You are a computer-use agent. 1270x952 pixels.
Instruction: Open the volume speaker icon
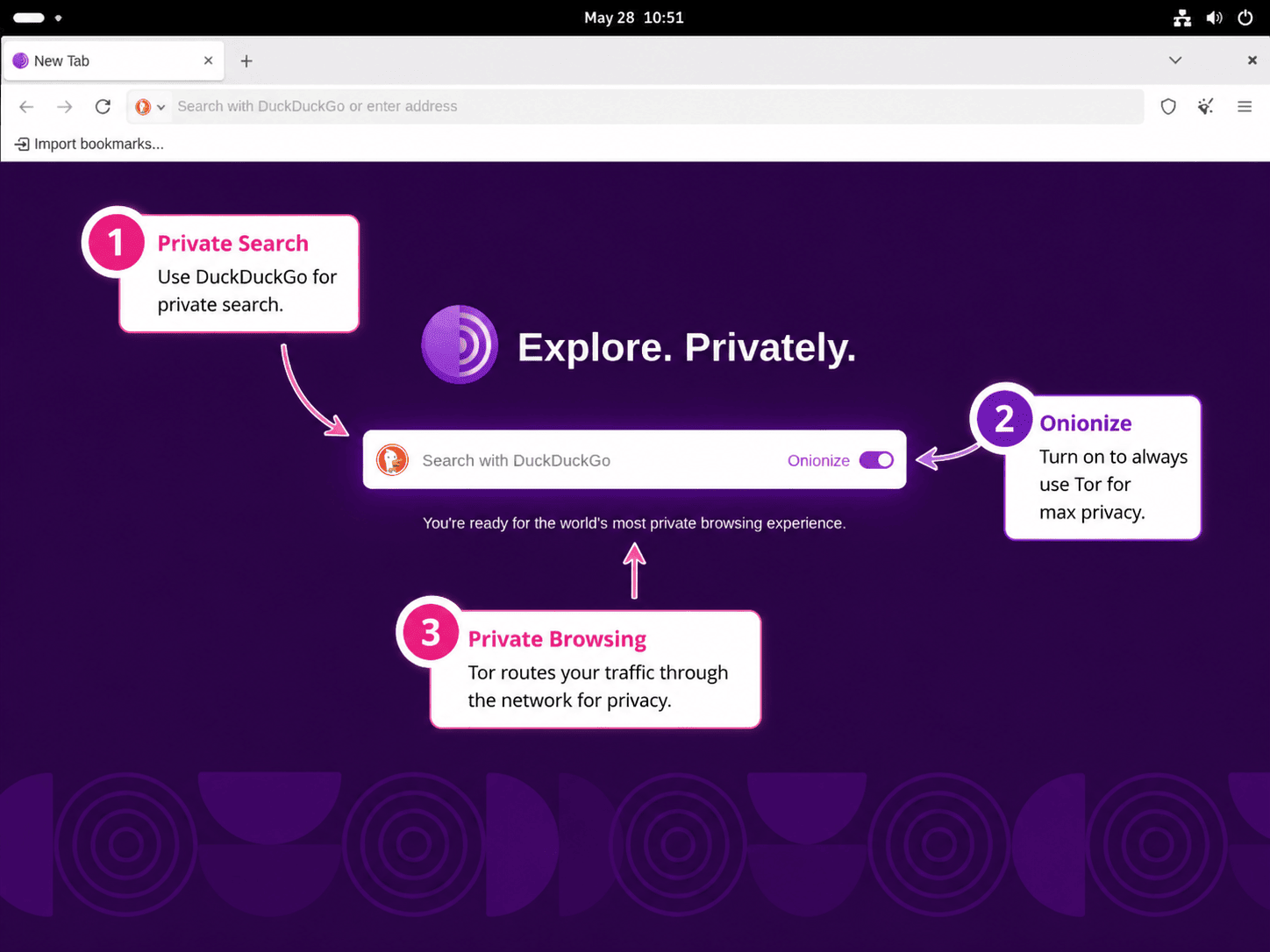[1214, 18]
